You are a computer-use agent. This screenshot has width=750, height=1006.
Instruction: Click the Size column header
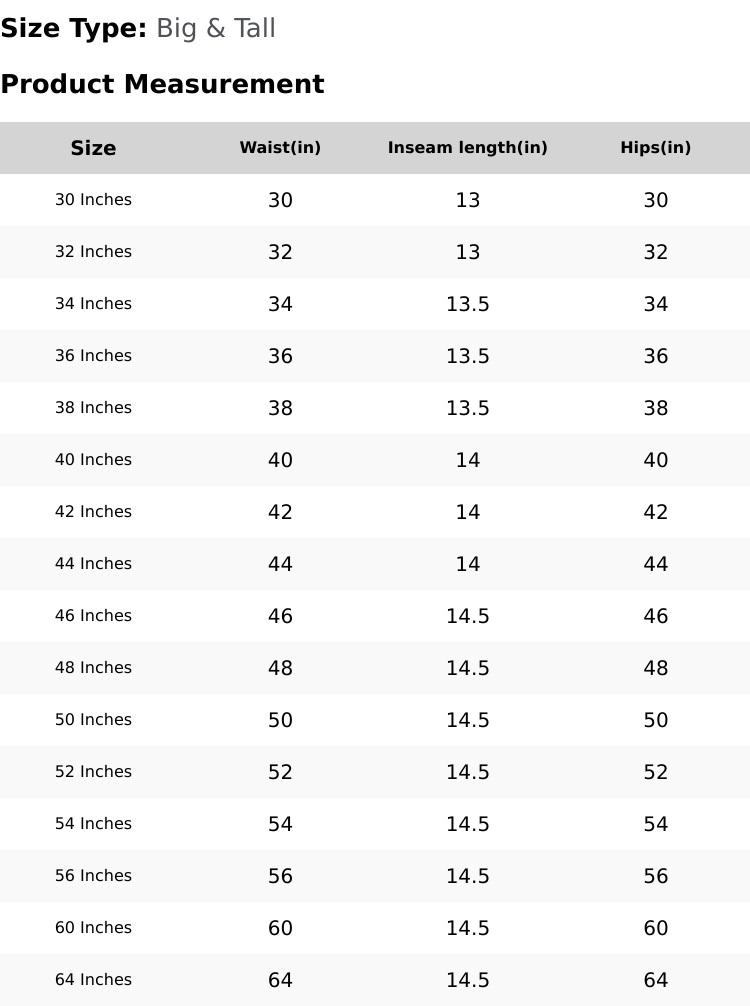[93, 148]
